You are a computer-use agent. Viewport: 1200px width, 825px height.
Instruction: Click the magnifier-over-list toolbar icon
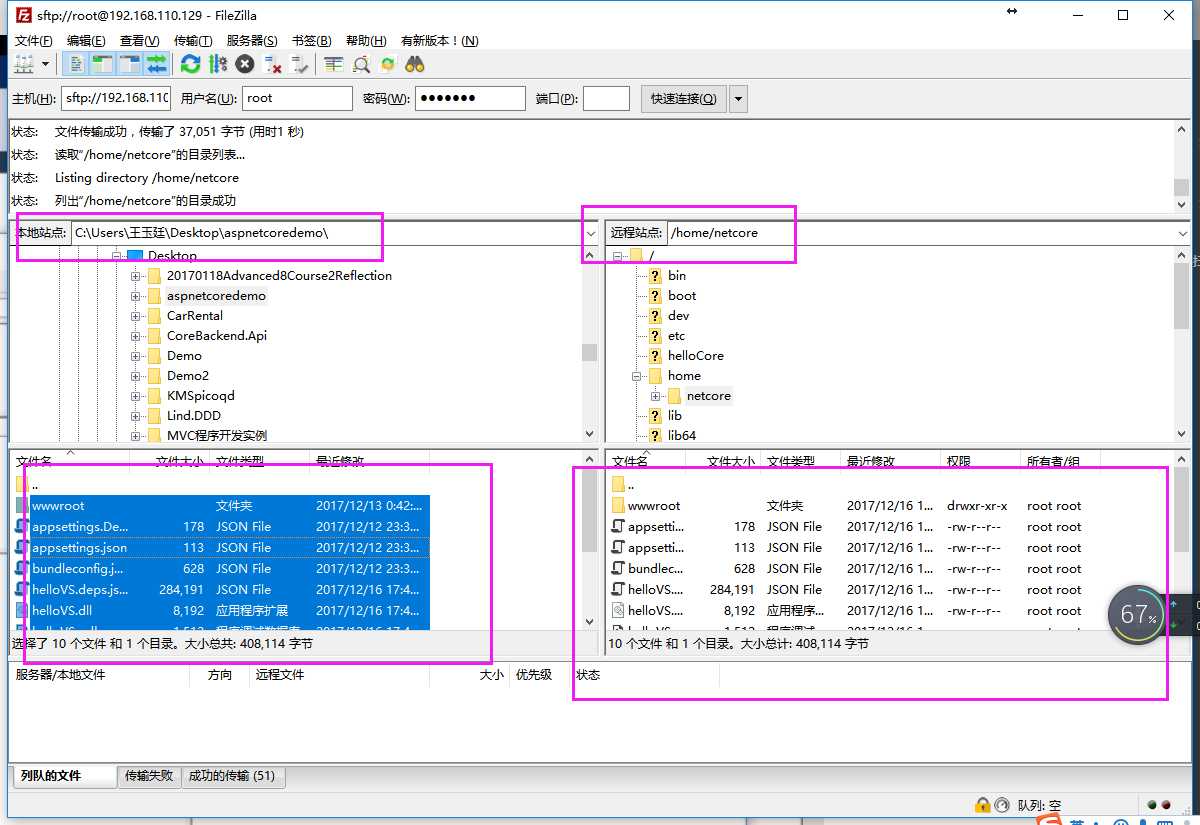click(x=361, y=64)
